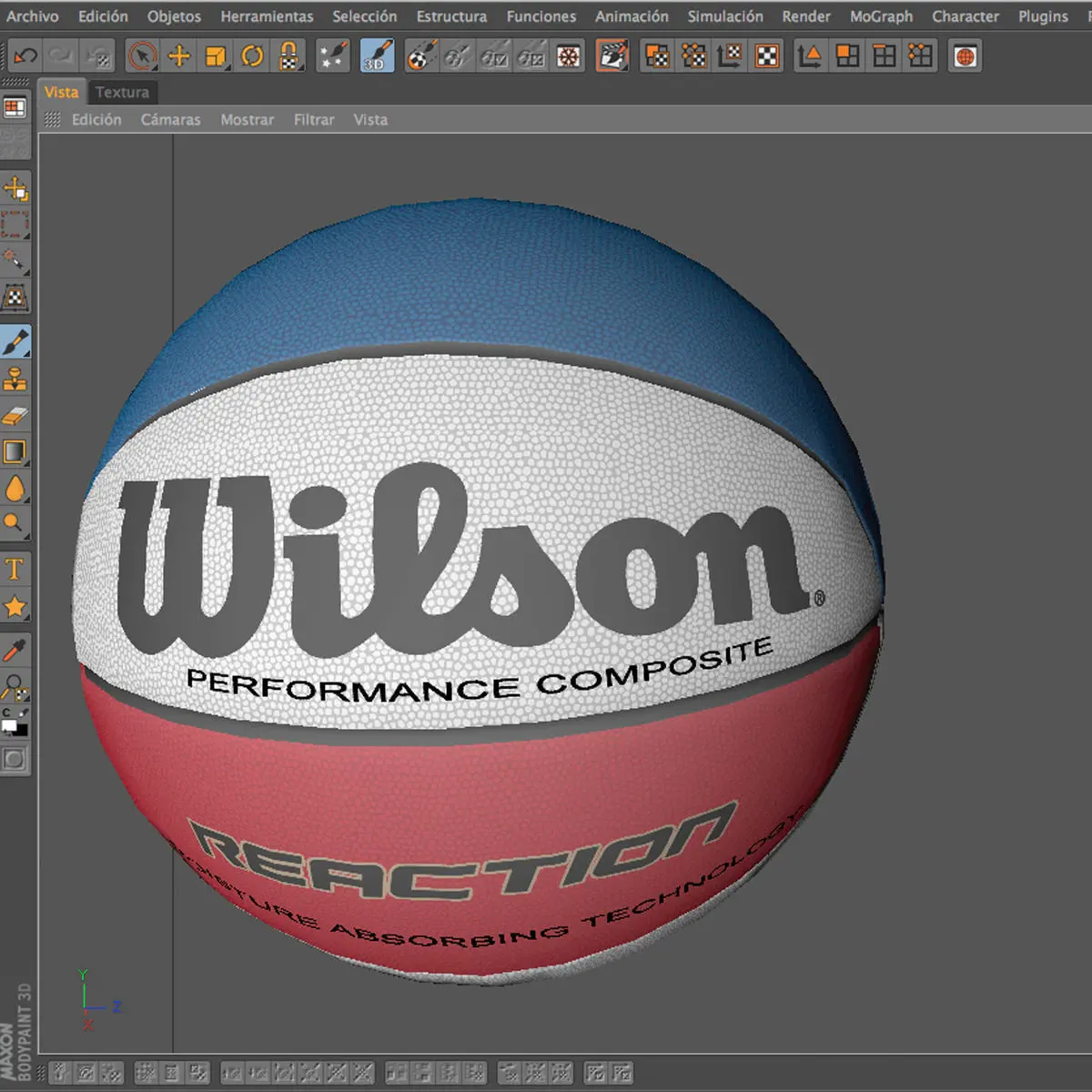Click the foreground/background color swatches
The width and height of the screenshot is (1092, 1092).
[15, 723]
